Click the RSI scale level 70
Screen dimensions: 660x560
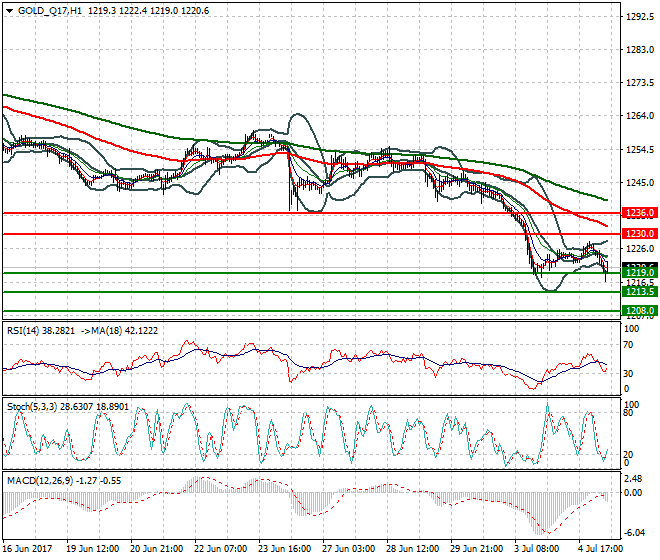pos(628,345)
